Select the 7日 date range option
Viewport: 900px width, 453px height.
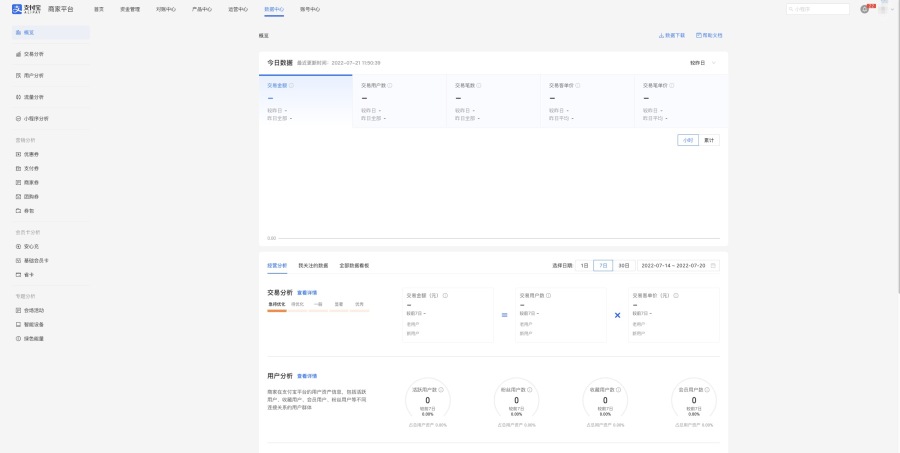pos(603,266)
